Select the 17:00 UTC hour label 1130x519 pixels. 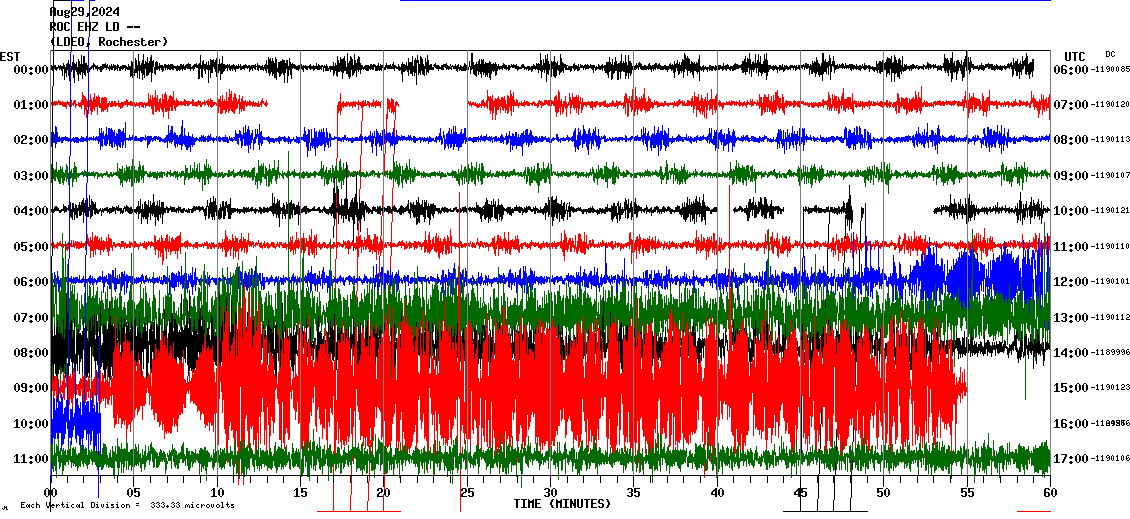1072,459
